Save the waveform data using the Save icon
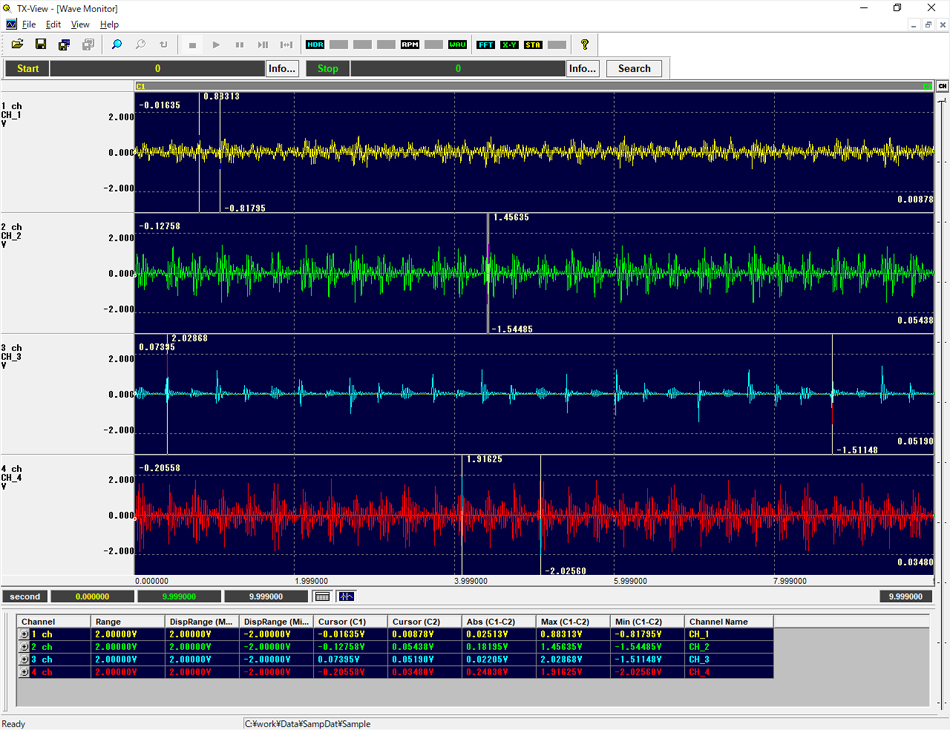The image size is (950, 730). point(41,44)
